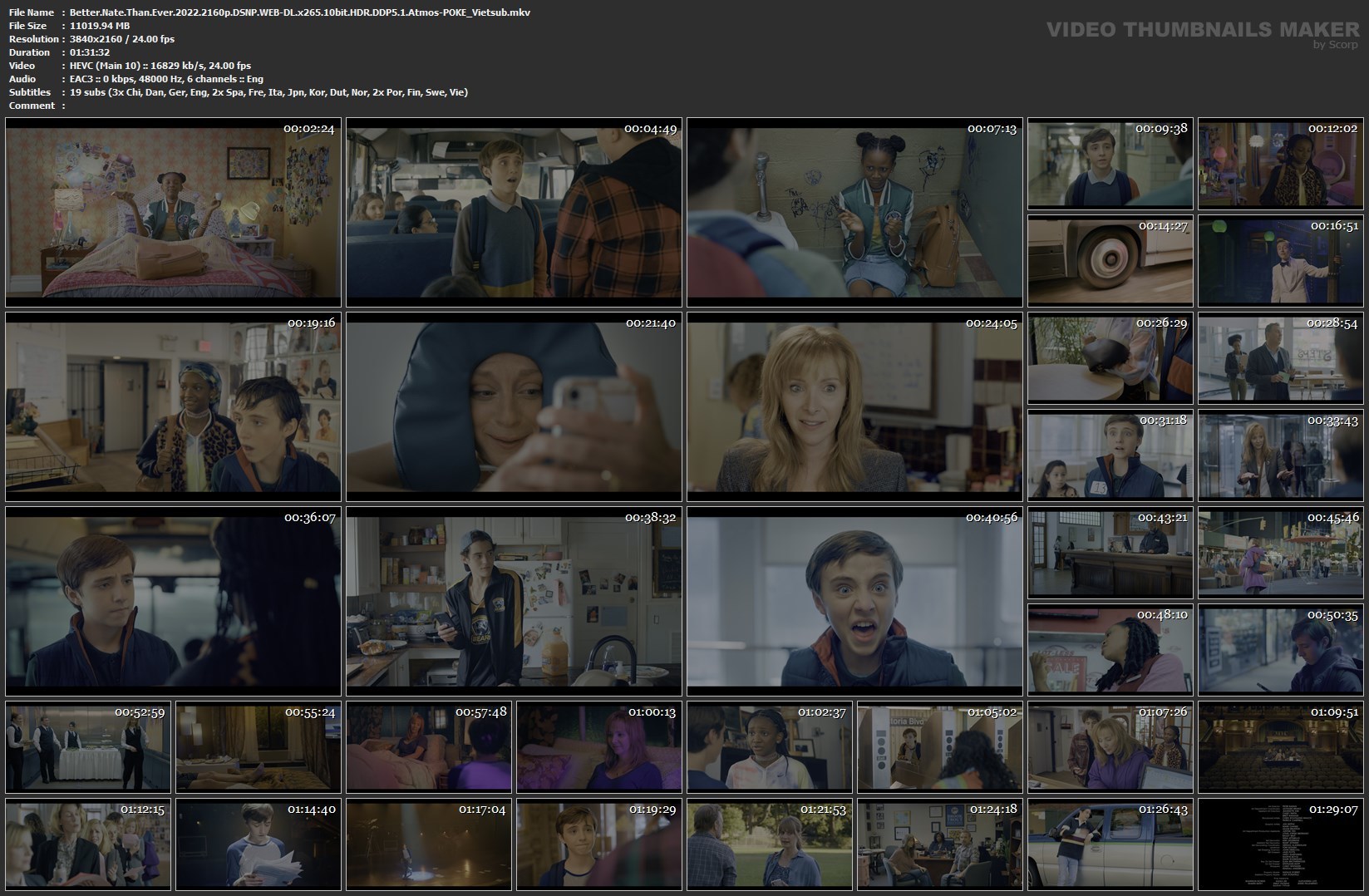
Task: Select the outdoor thumbnail at 01:21:53
Action: pos(770,844)
